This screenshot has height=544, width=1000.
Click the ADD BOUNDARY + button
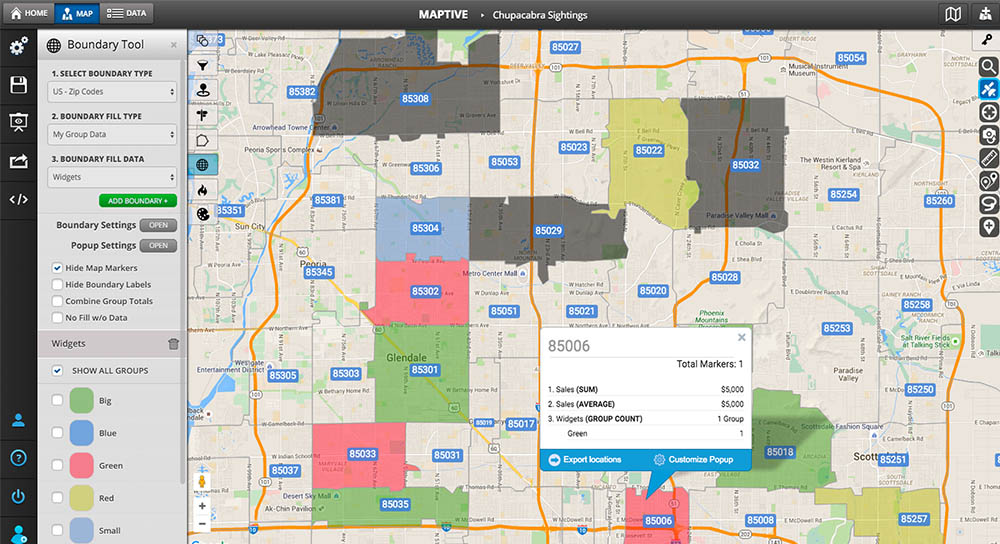click(138, 201)
